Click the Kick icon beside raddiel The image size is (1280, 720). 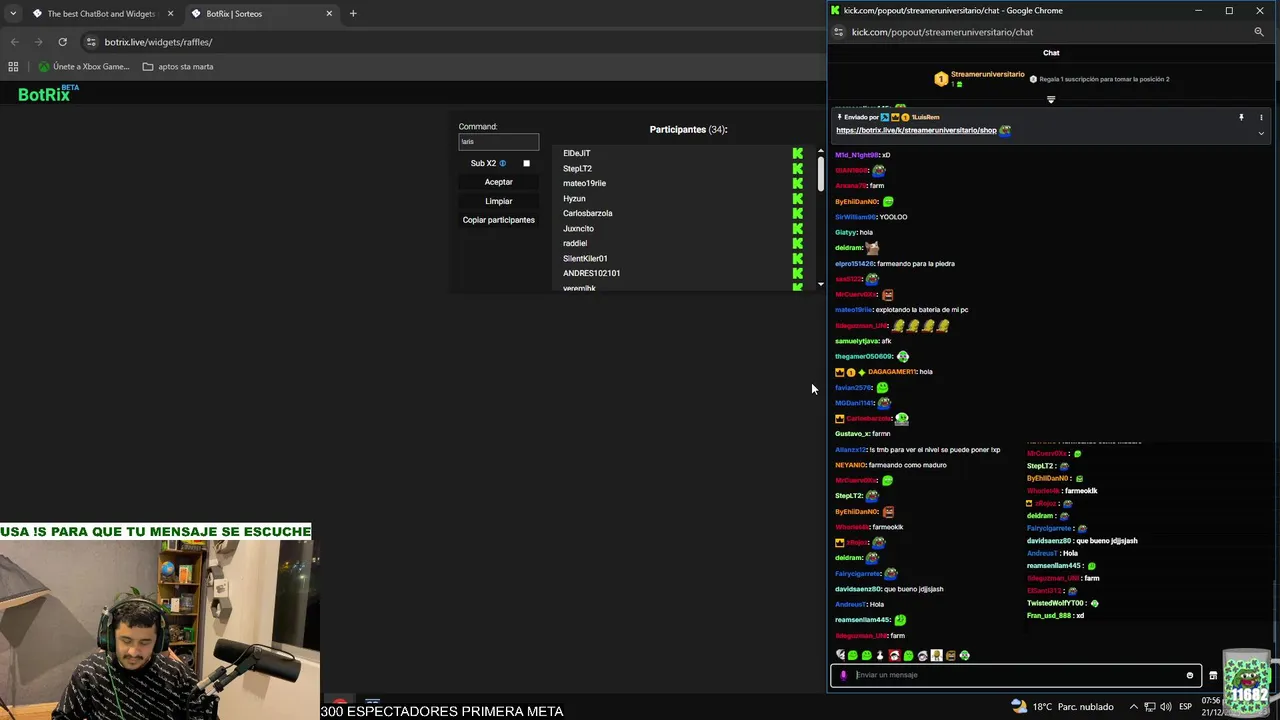[x=798, y=243]
